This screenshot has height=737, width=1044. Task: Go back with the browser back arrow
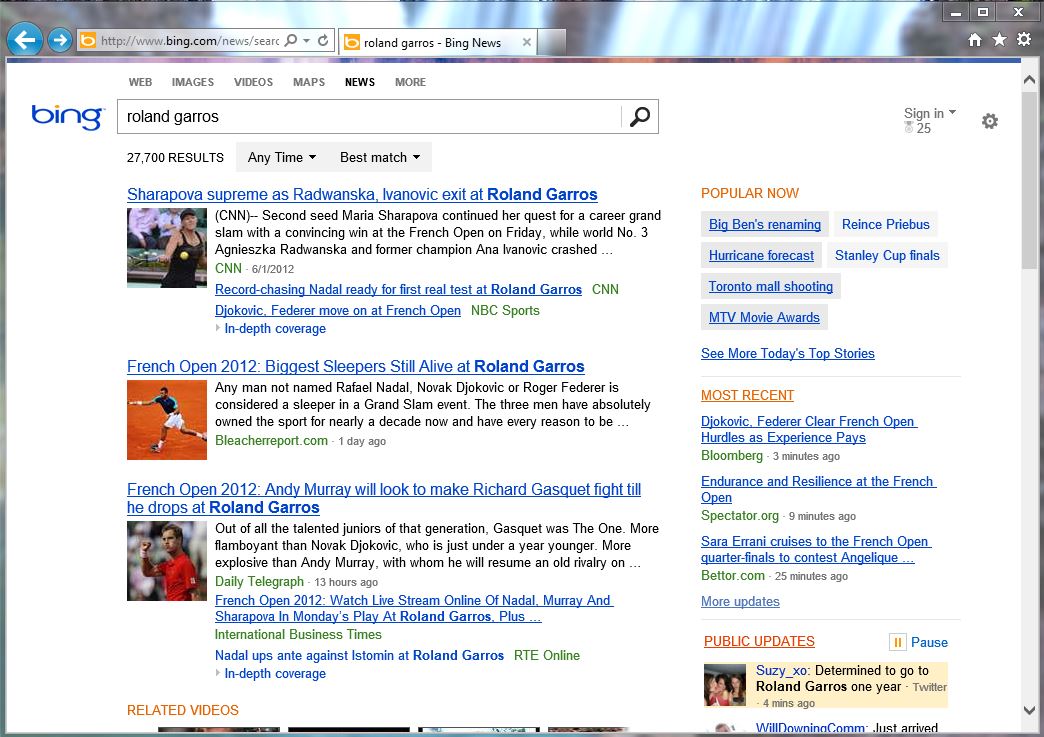coord(25,41)
